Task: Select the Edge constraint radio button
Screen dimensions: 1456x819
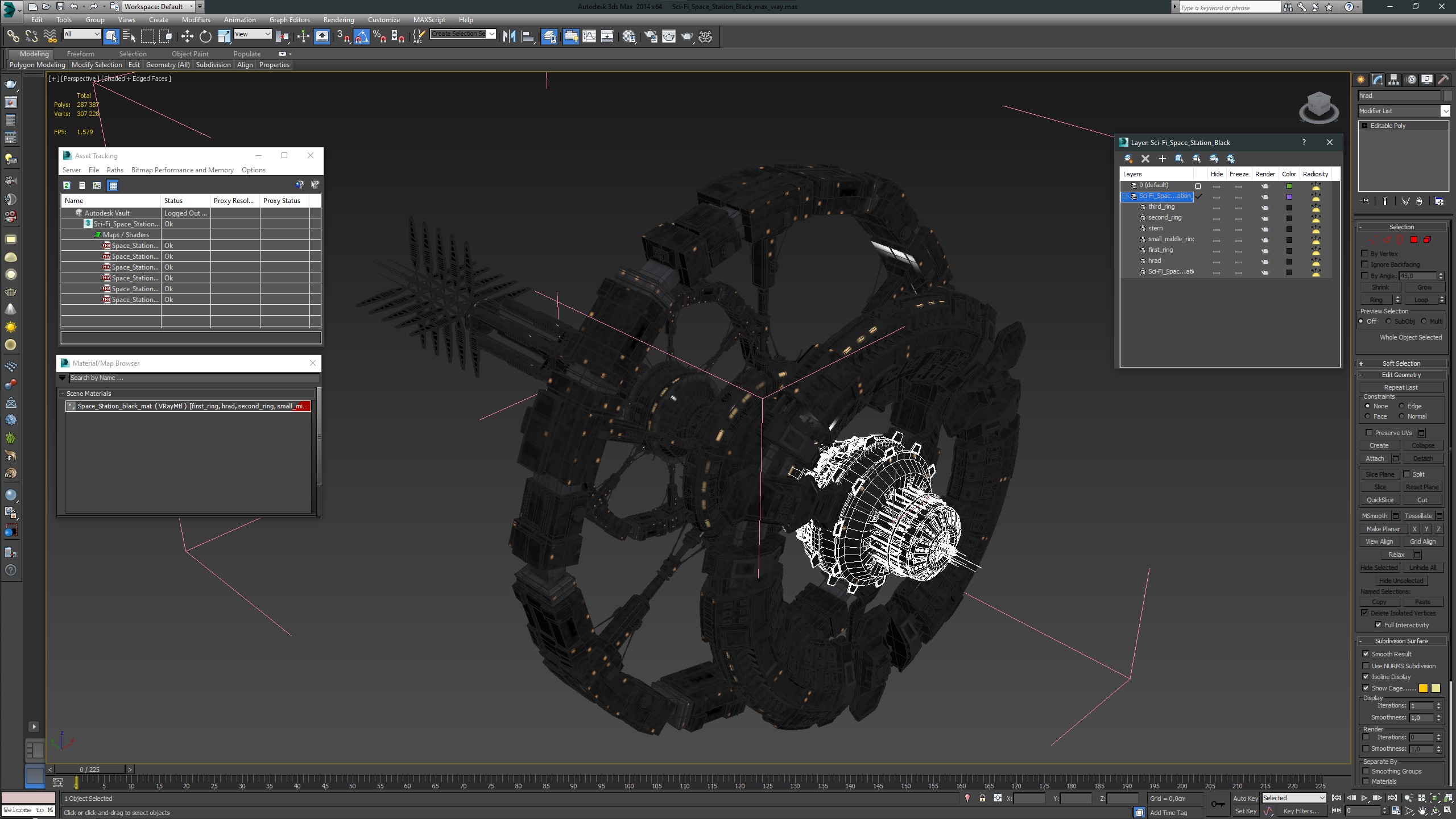Action: pyautogui.click(x=1401, y=406)
